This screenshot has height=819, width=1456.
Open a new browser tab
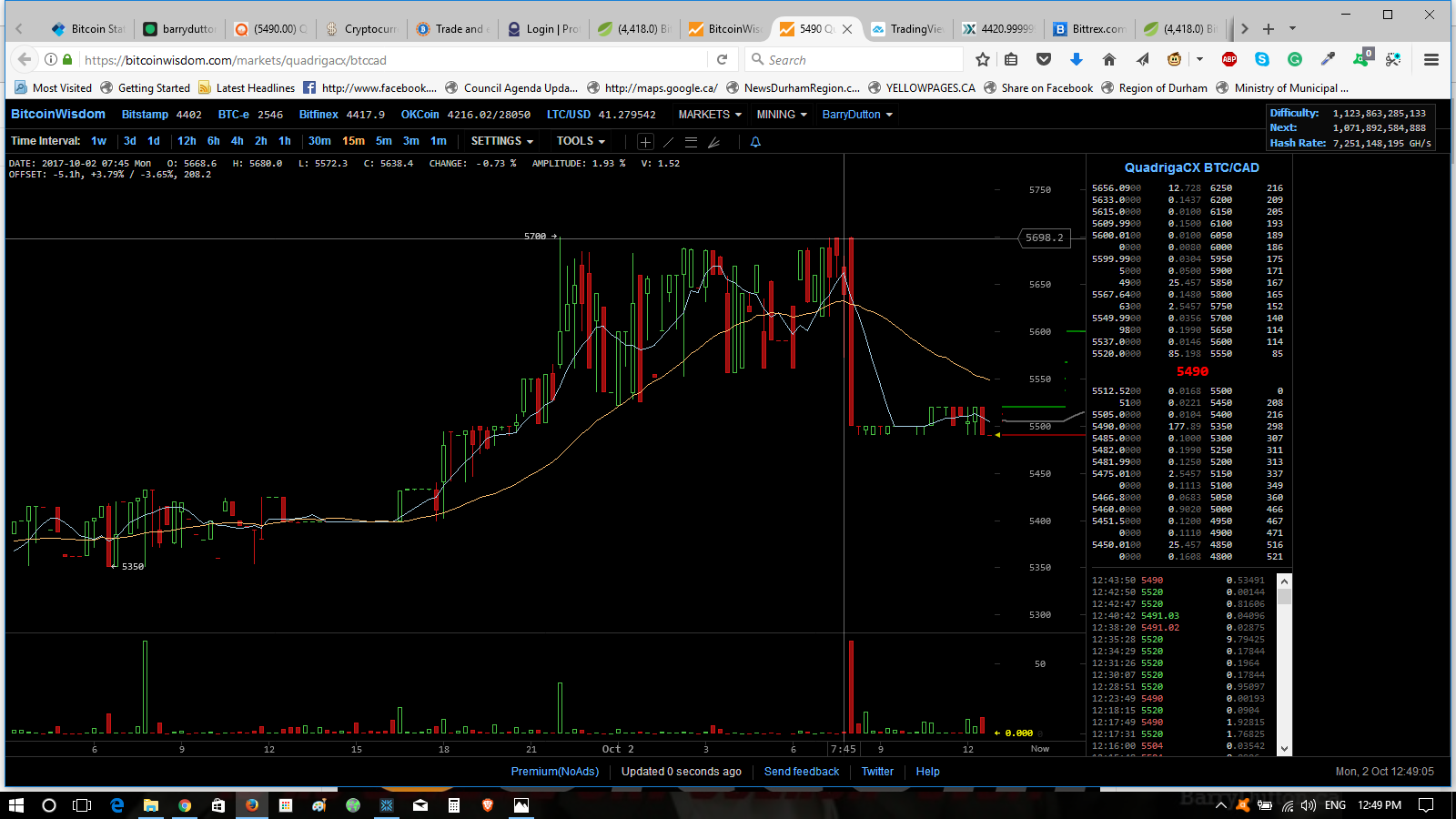[x=1269, y=29]
